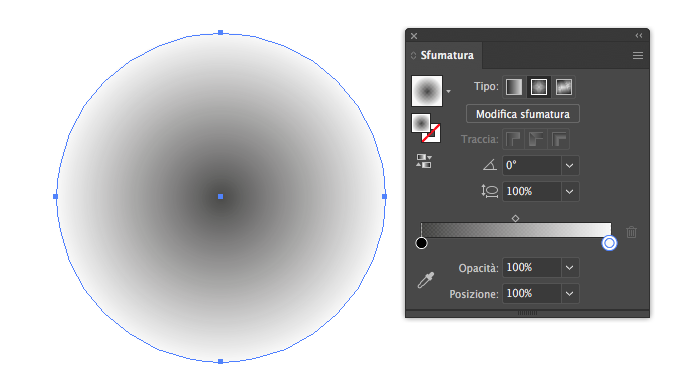Image resolution: width=675 pixels, height=385 pixels.
Task: Open the gradient preset dropdown arrow
Action: pos(449,91)
